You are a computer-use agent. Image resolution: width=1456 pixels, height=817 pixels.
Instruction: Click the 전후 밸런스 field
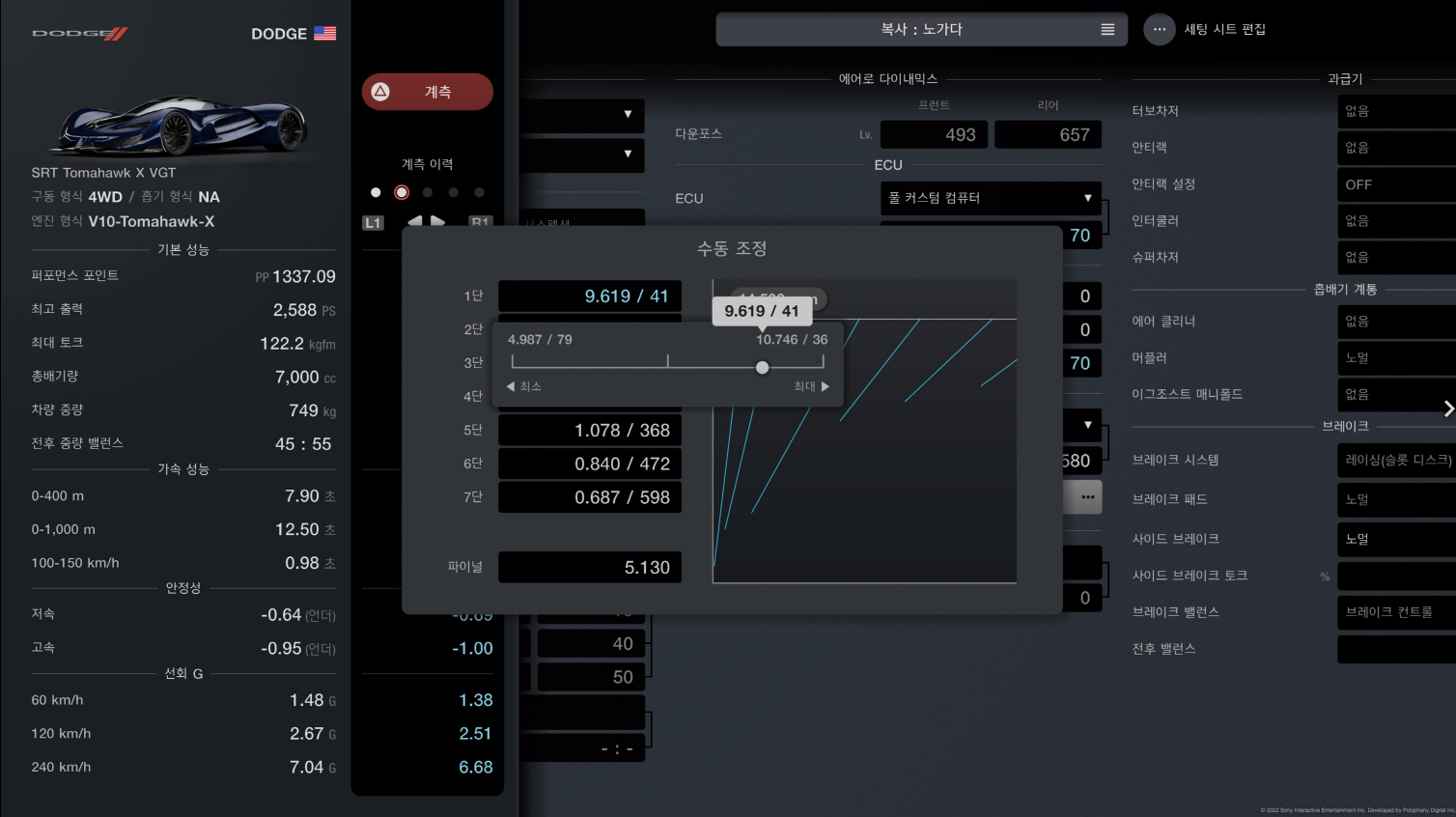[1396, 649]
